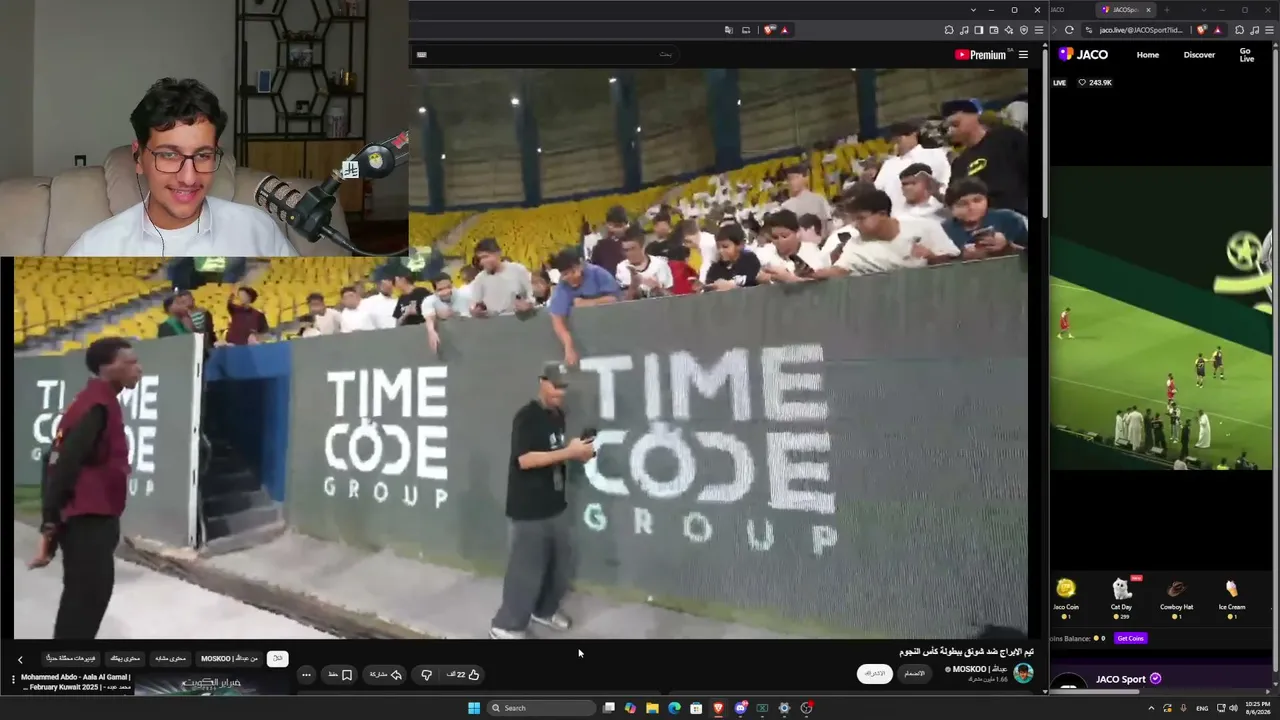Show hidden system tray icons chevron
The width and height of the screenshot is (1280, 720).
click(x=1151, y=708)
